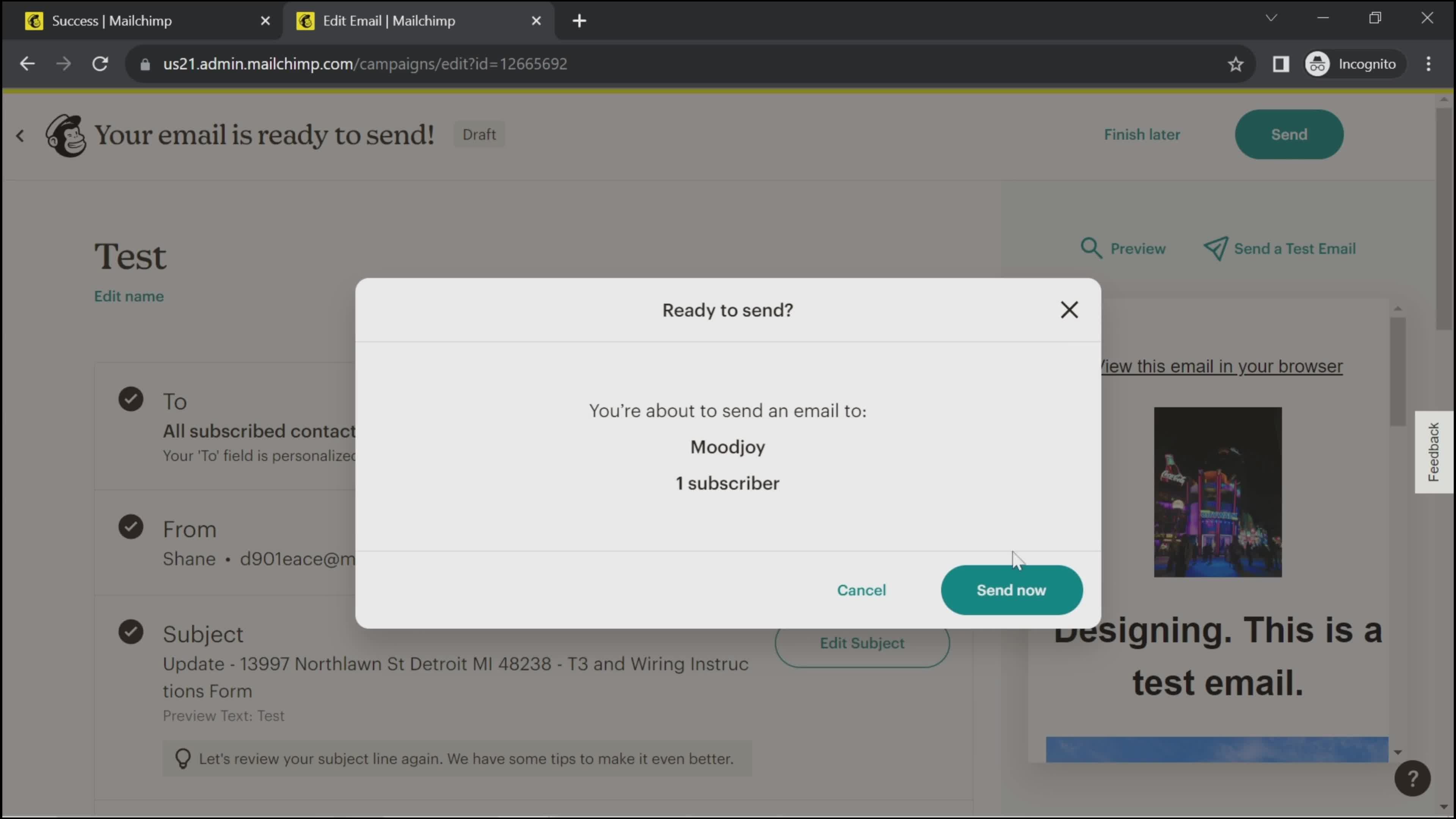Image resolution: width=1456 pixels, height=819 pixels.
Task: Open the Edit Email tab
Action: tap(390, 20)
